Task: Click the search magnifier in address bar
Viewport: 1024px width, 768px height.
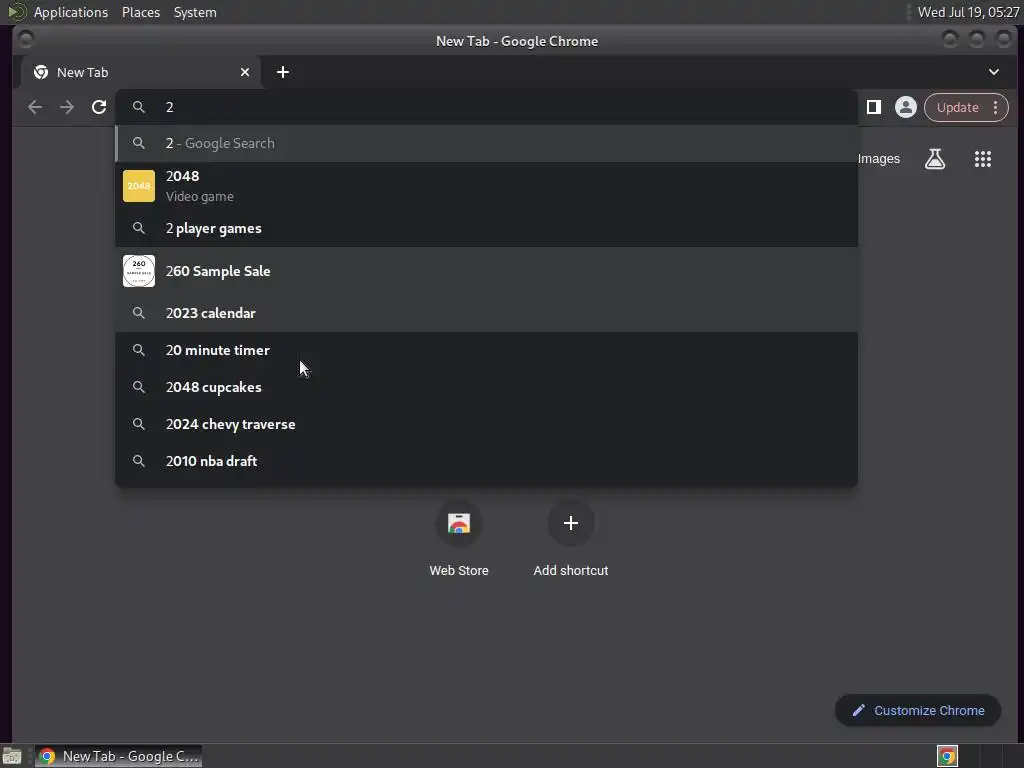Action: pyautogui.click(x=138, y=107)
